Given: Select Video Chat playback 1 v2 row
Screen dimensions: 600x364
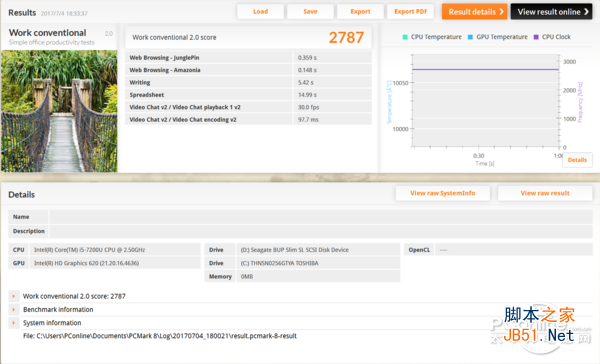Looking at the screenshot, I should click(x=248, y=107).
